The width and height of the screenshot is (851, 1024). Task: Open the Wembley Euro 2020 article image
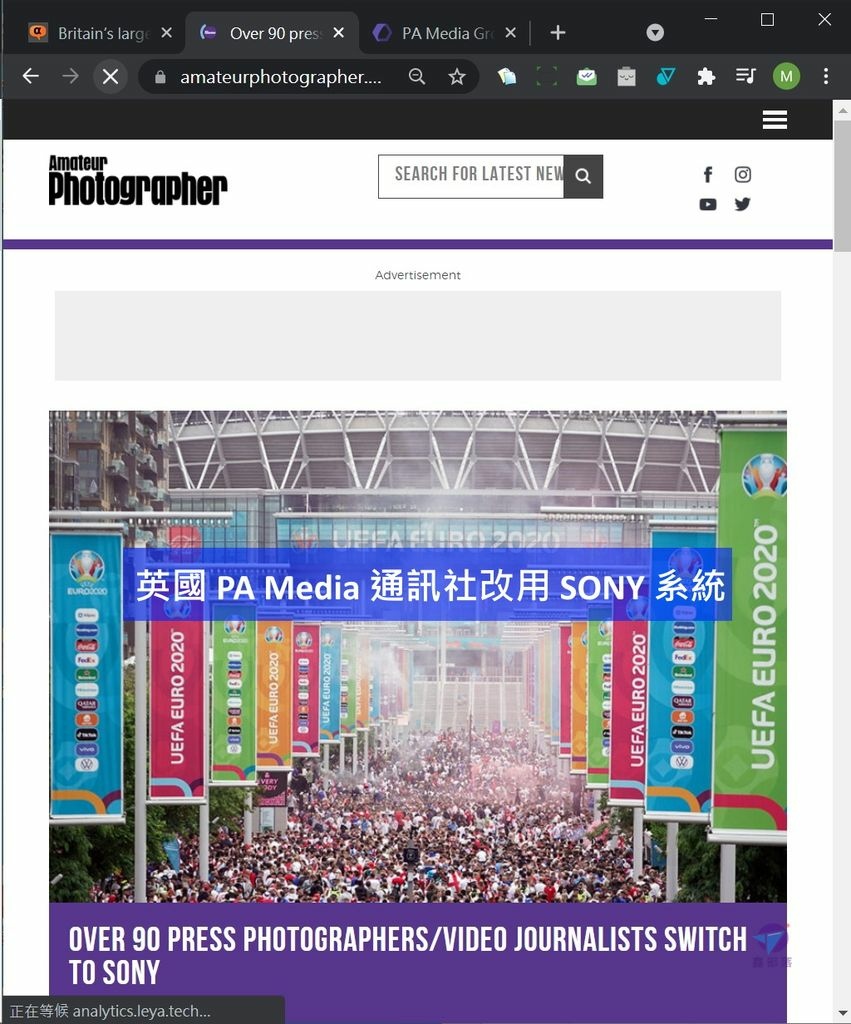418,656
